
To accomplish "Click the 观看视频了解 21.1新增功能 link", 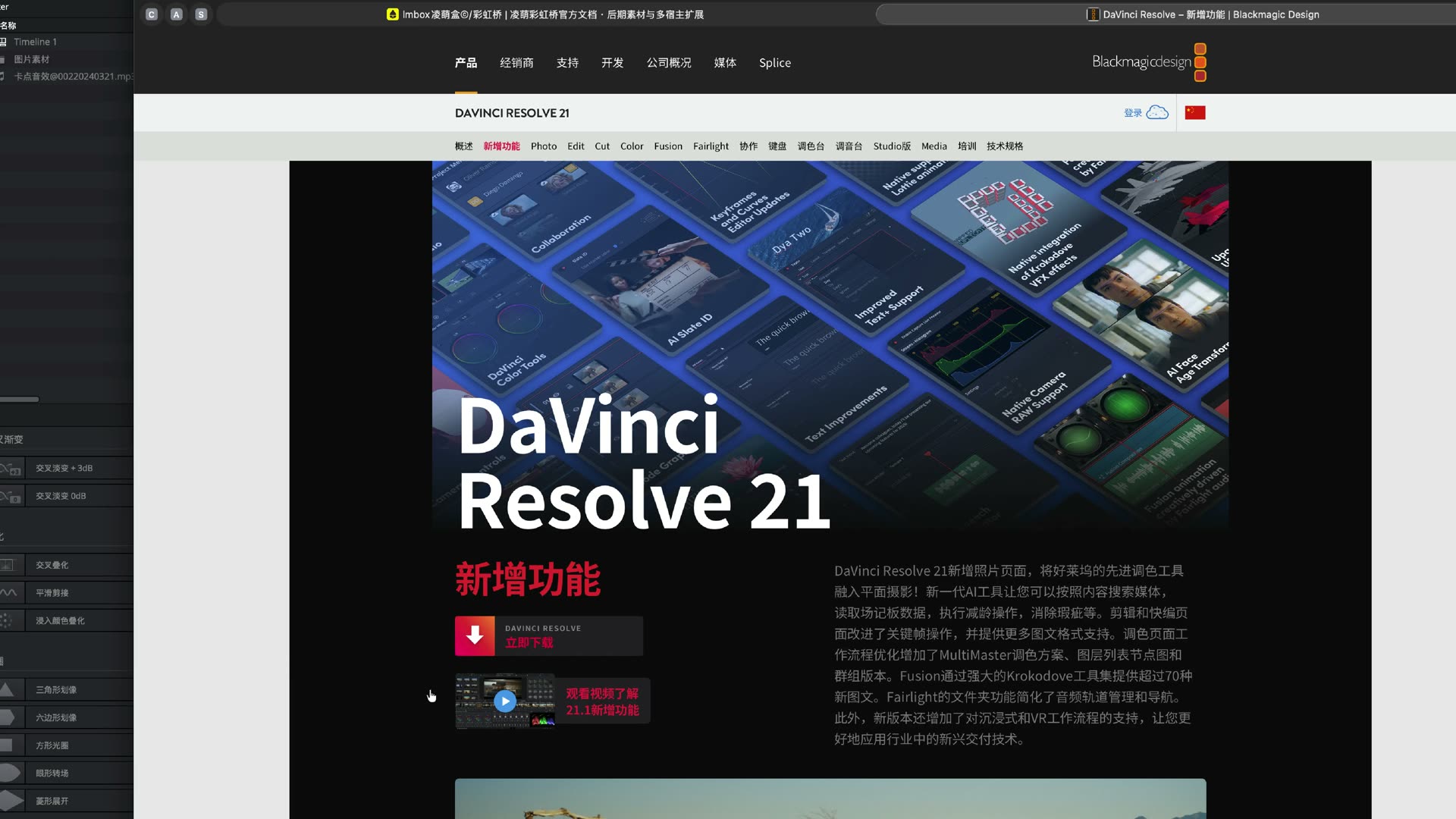I will pyautogui.click(x=602, y=701).
